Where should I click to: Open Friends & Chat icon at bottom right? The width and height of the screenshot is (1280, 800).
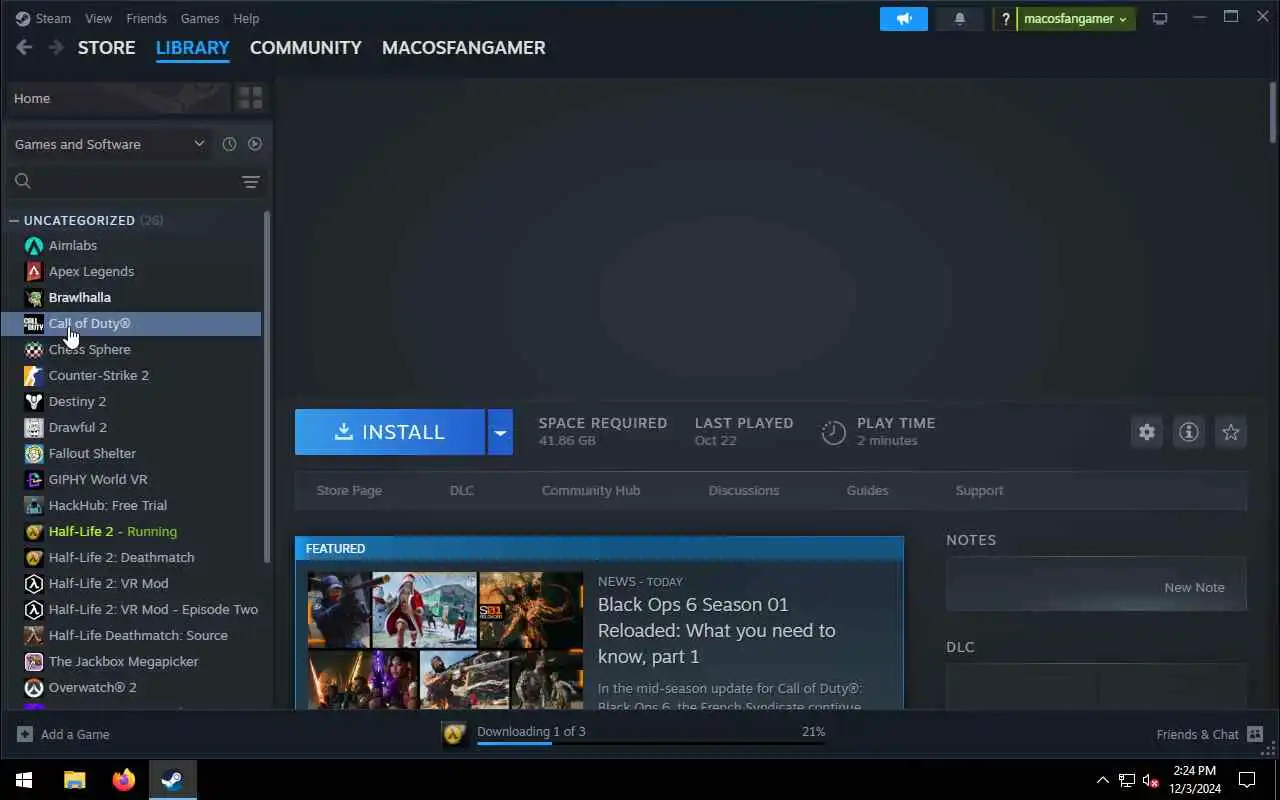(1255, 734)
